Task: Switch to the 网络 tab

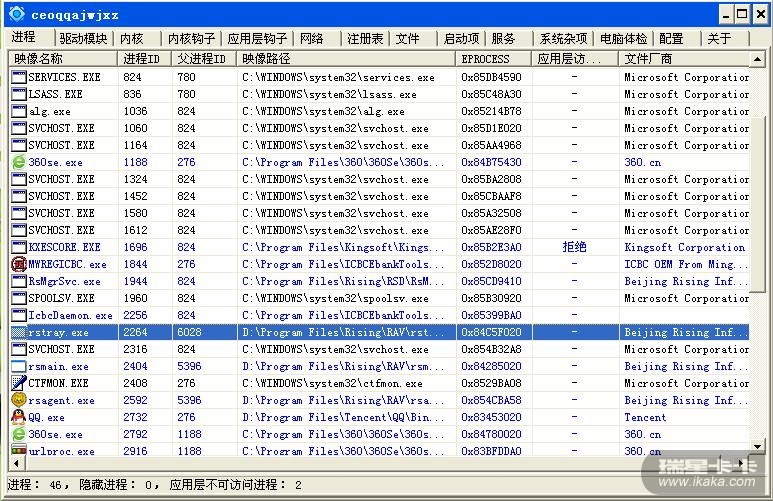Action: tap(312, 38)
